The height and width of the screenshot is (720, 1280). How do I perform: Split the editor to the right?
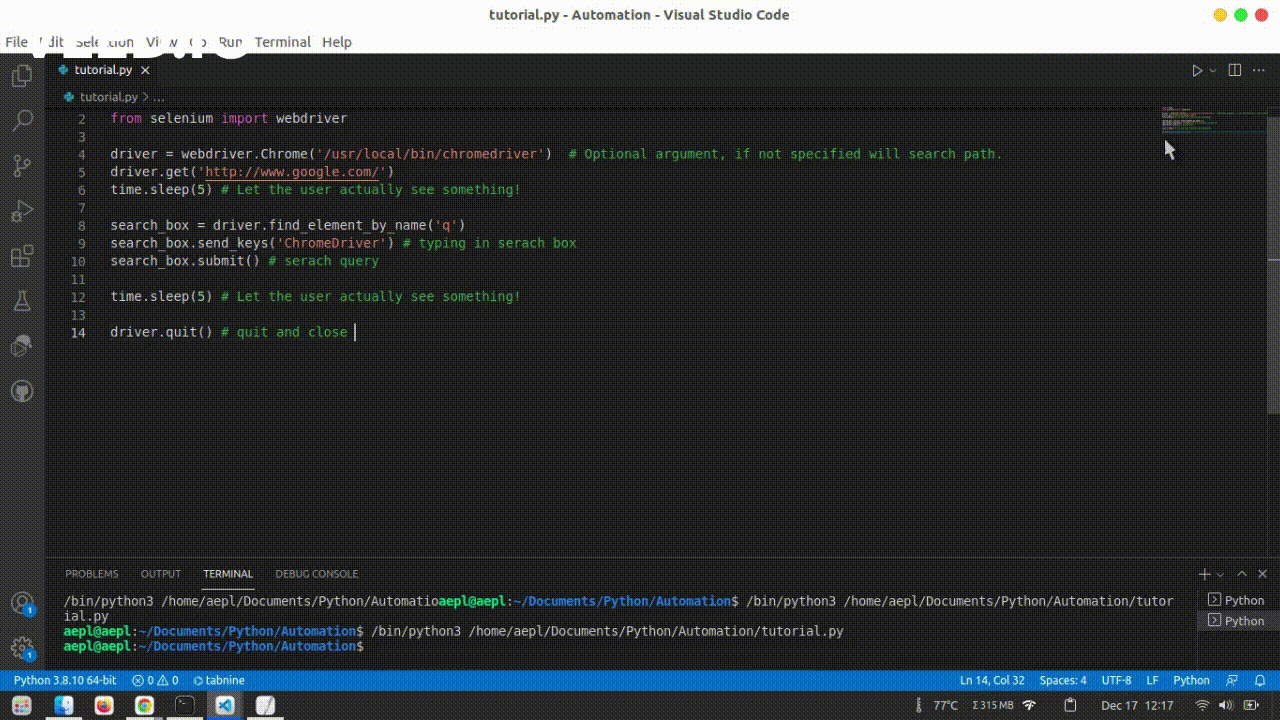click(x=1235, y=70)
